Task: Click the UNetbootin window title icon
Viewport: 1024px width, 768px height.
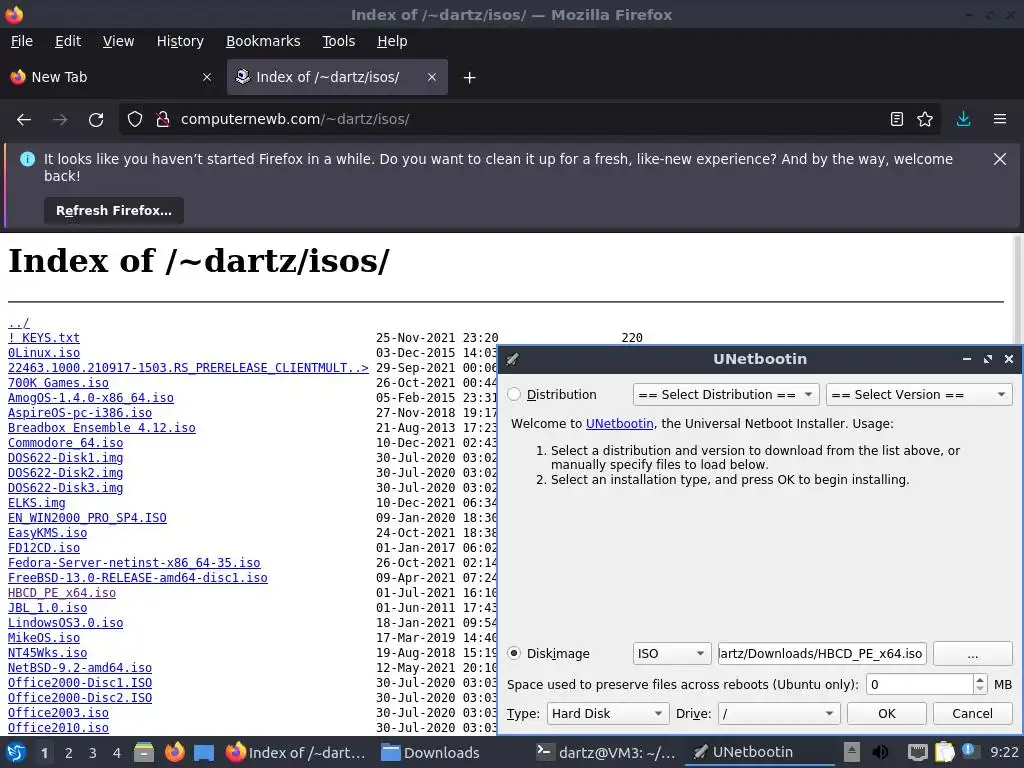Action: click(513, 359)
